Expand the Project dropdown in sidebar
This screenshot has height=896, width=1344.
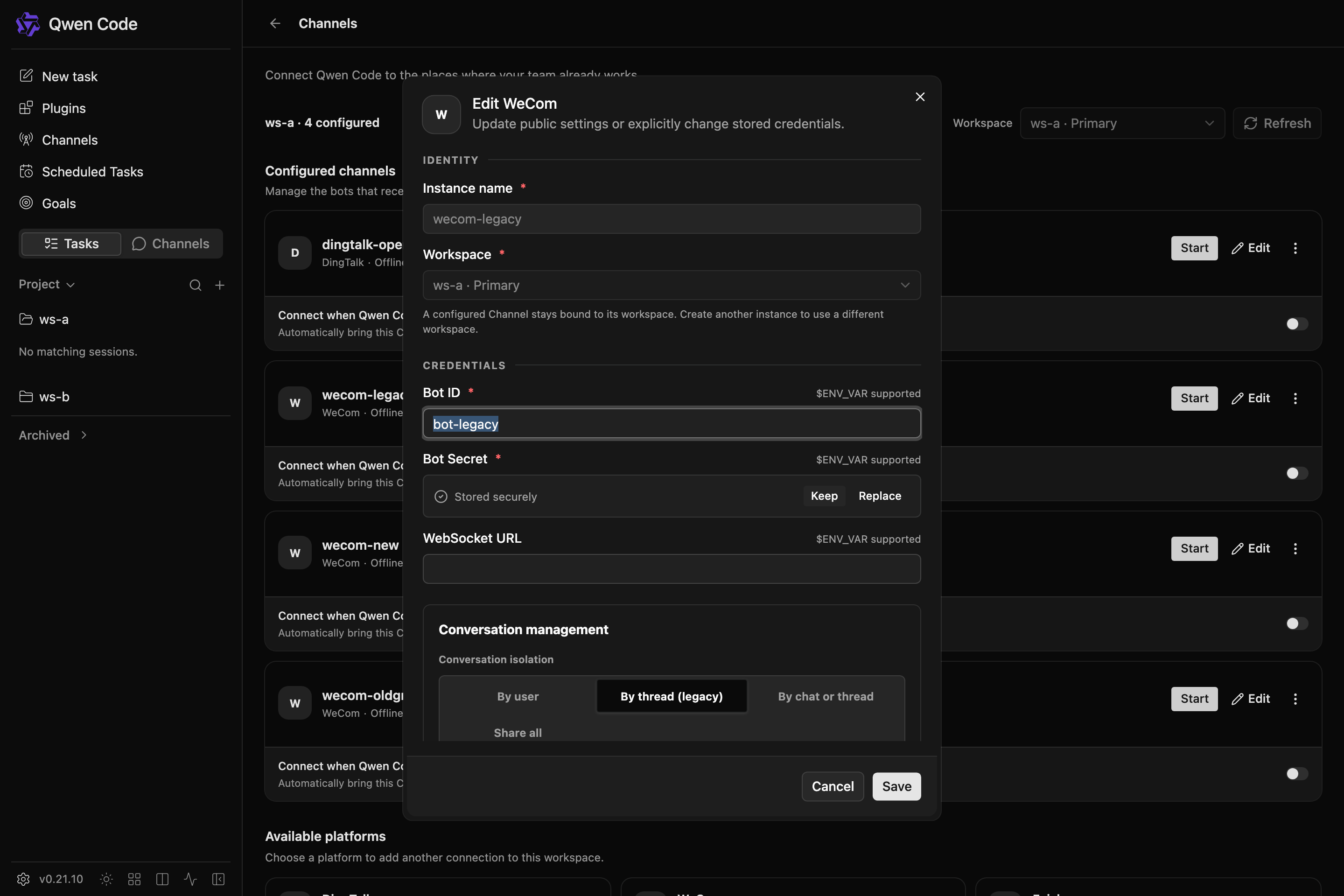[x=47, y=285]
